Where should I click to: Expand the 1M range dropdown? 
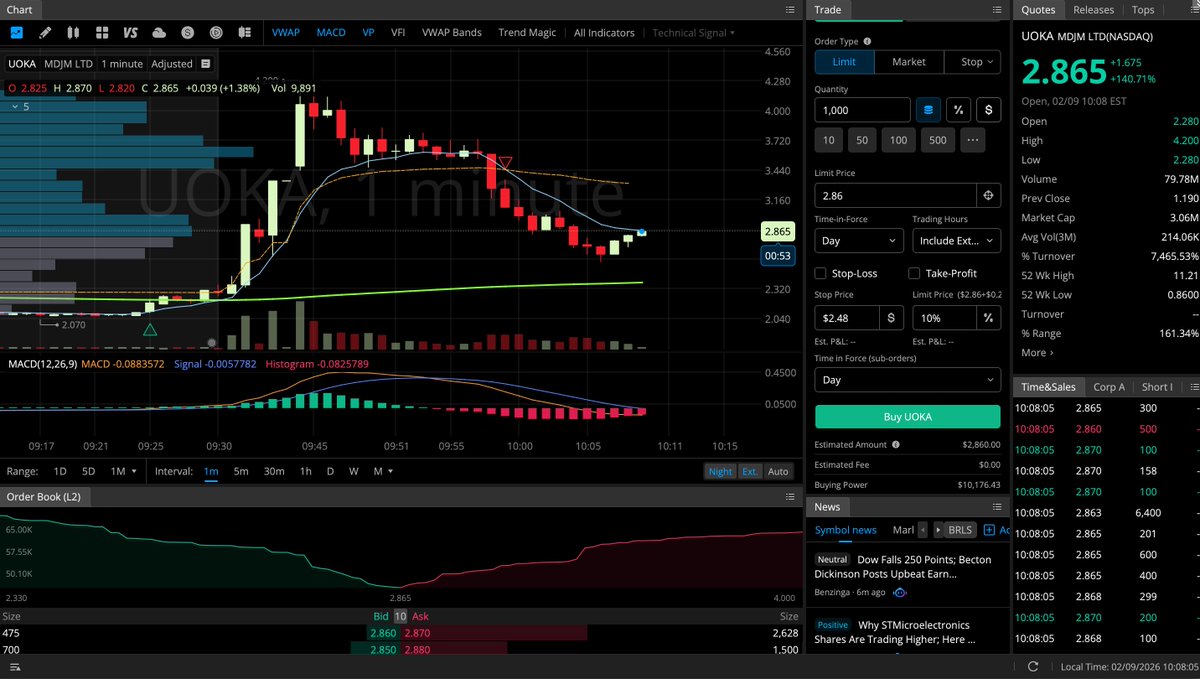[x=124, y=471]
